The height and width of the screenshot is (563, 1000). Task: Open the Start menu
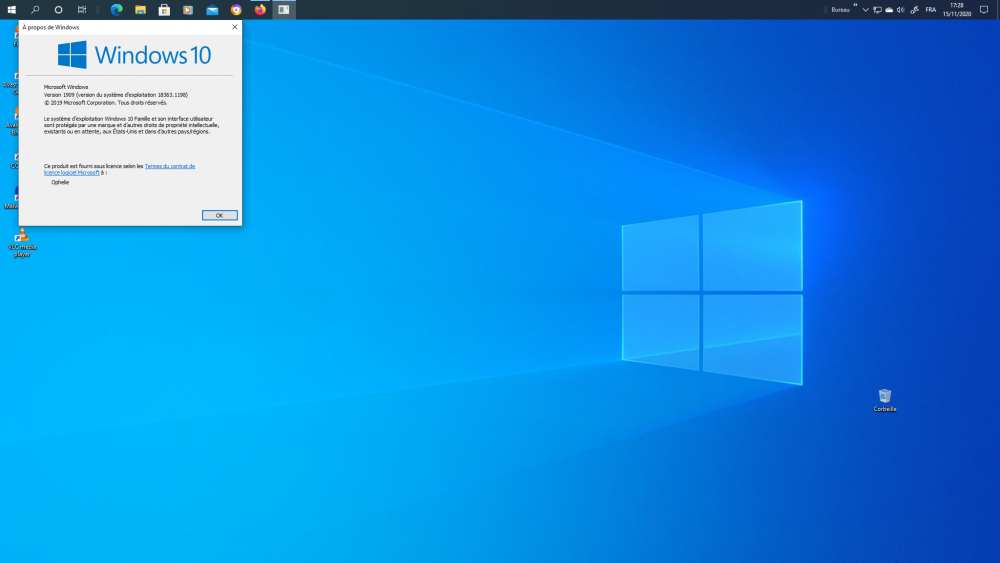(x=12, y=10)
